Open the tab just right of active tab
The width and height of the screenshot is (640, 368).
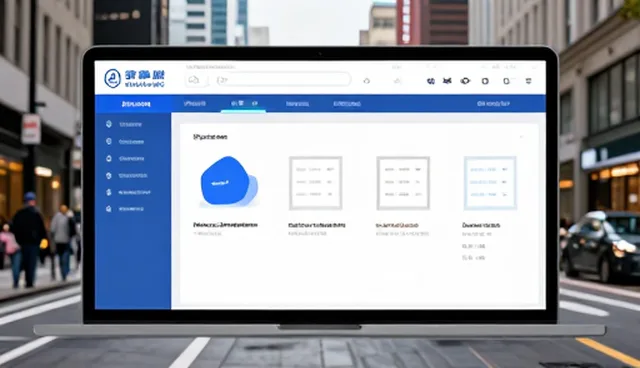pos(297,104)
